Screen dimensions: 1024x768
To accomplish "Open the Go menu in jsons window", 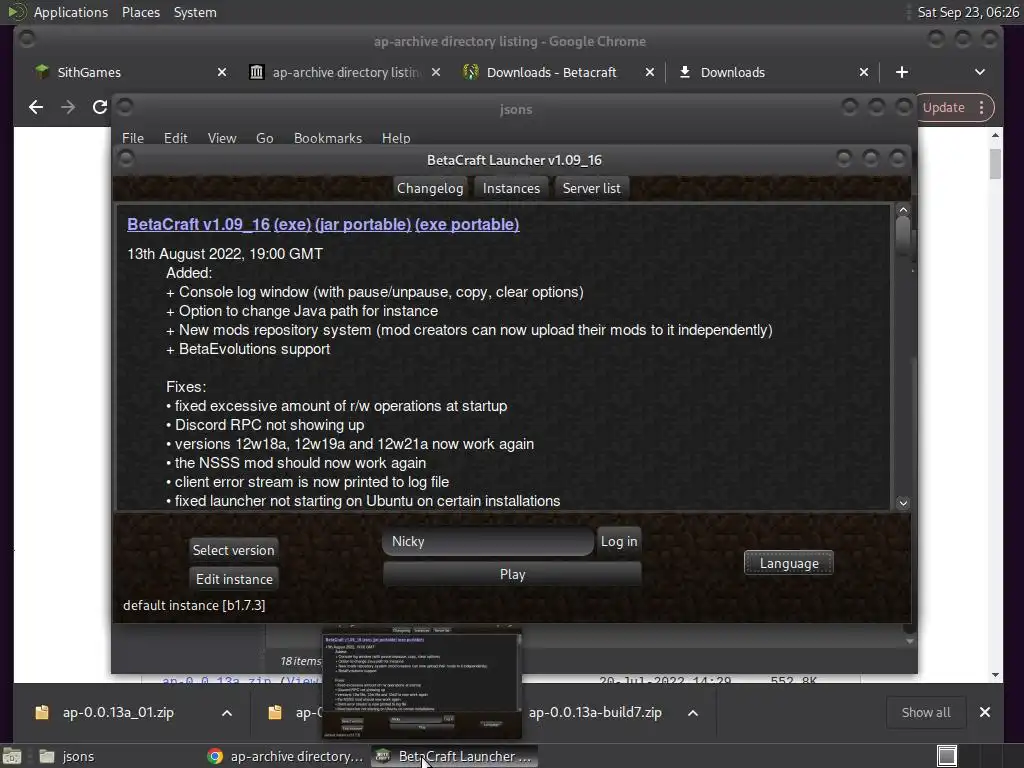I will click(x=264, y=138).
